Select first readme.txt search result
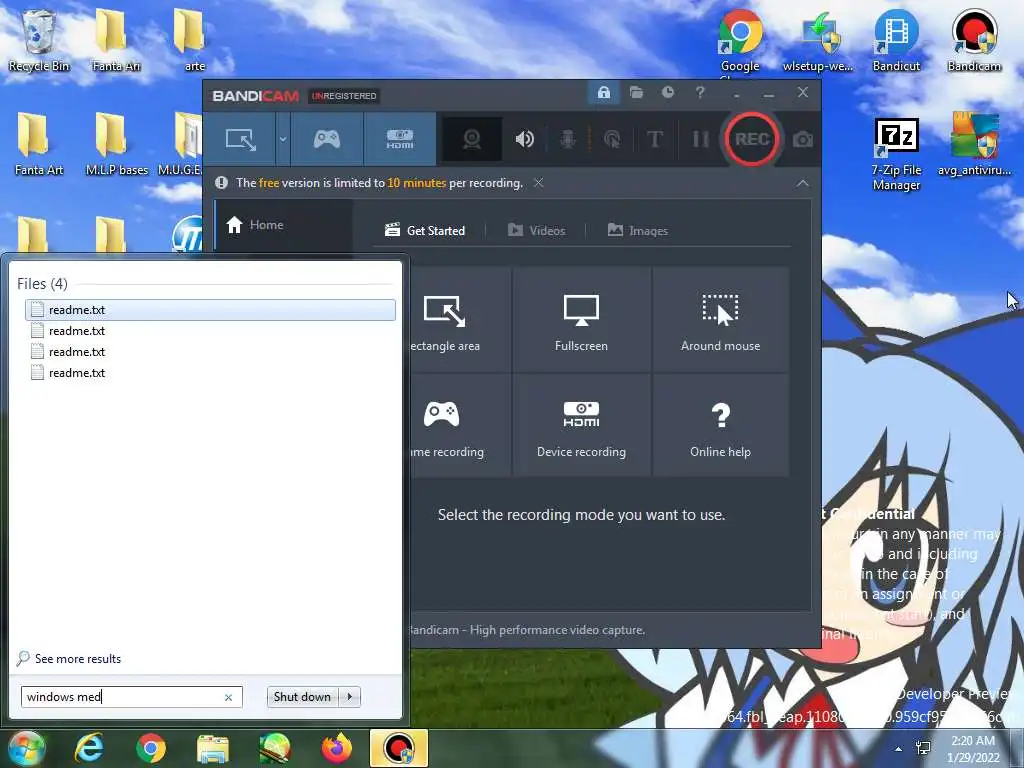The image size is (1024, 768). pos(210,310)
